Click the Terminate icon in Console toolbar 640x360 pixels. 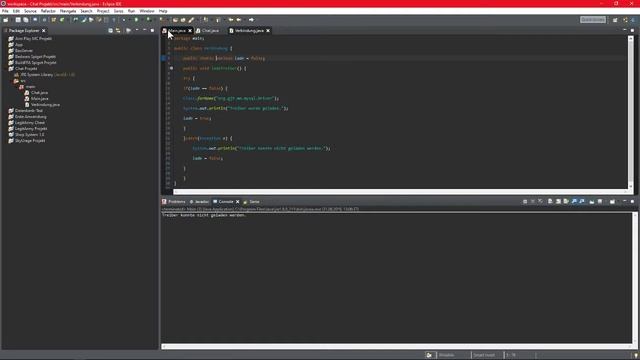click(525, 202)
